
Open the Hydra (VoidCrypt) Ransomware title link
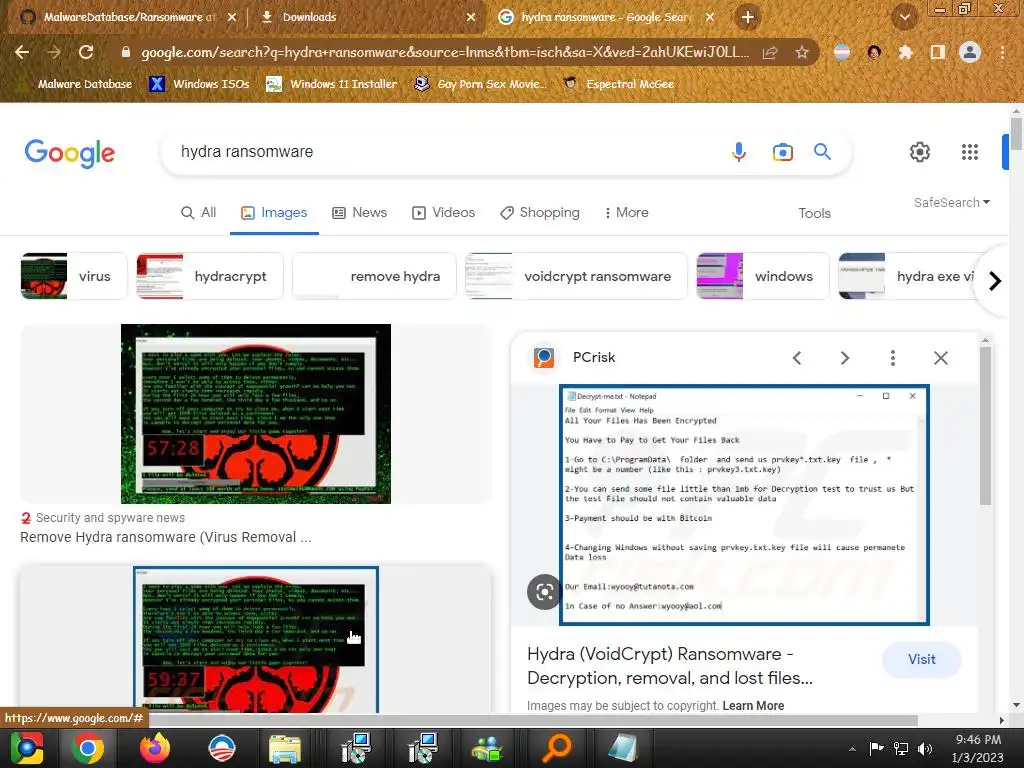coord(670,666)
